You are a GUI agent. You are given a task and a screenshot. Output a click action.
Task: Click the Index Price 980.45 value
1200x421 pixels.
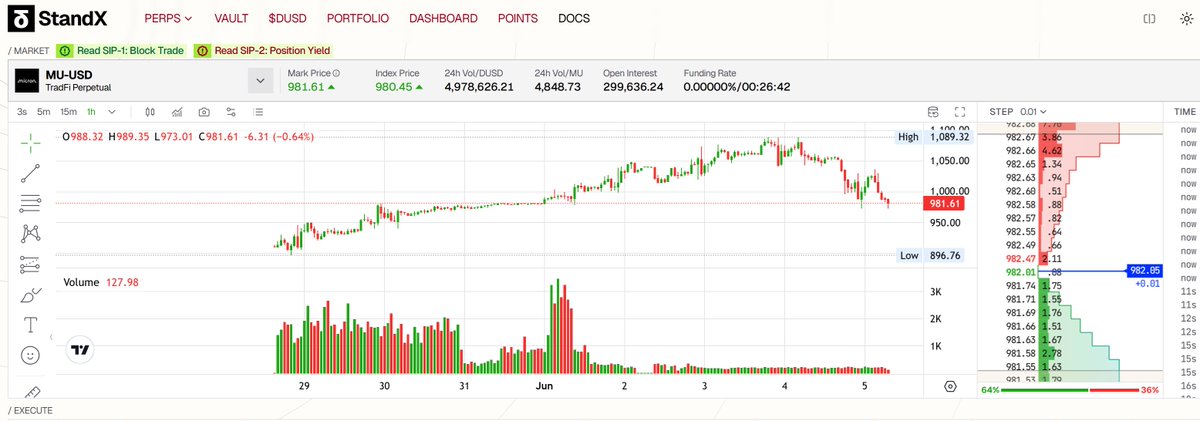(x=398, y=87)
